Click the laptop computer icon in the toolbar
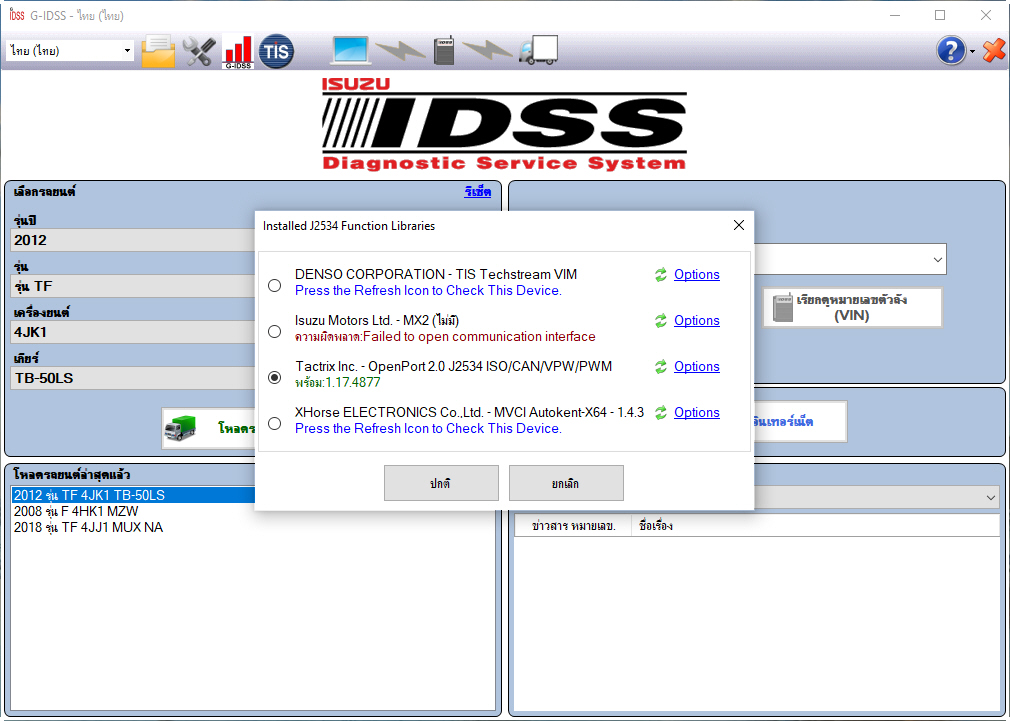 (350, 50)
